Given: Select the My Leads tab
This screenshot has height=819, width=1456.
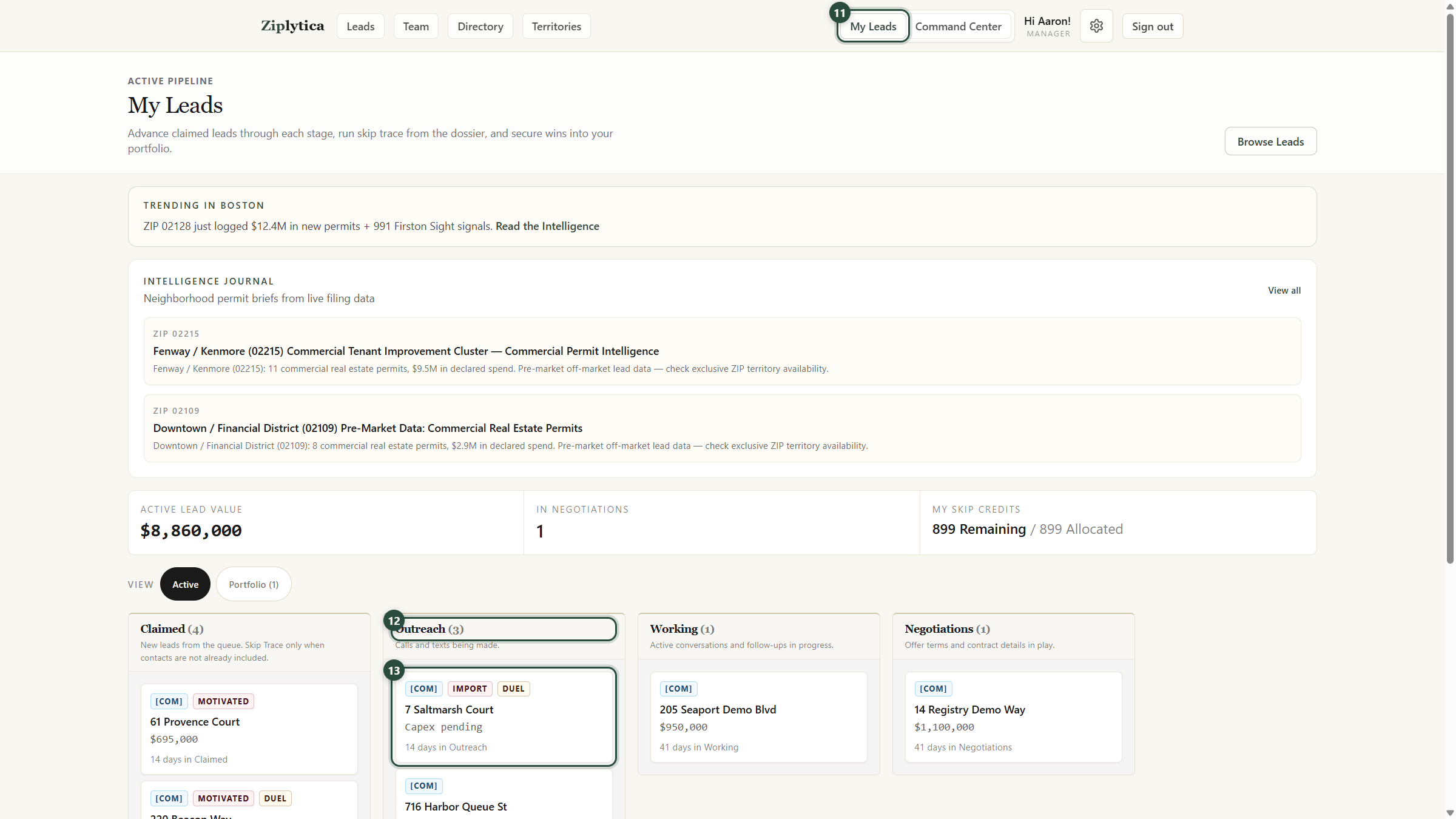Looking at the screenshot, I should point(873,26).
